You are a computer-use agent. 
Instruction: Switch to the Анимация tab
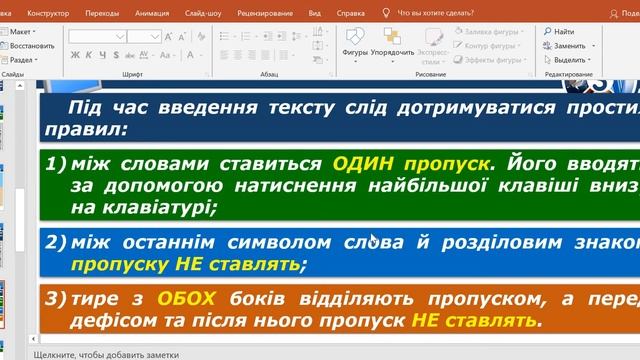click(152, 13)
